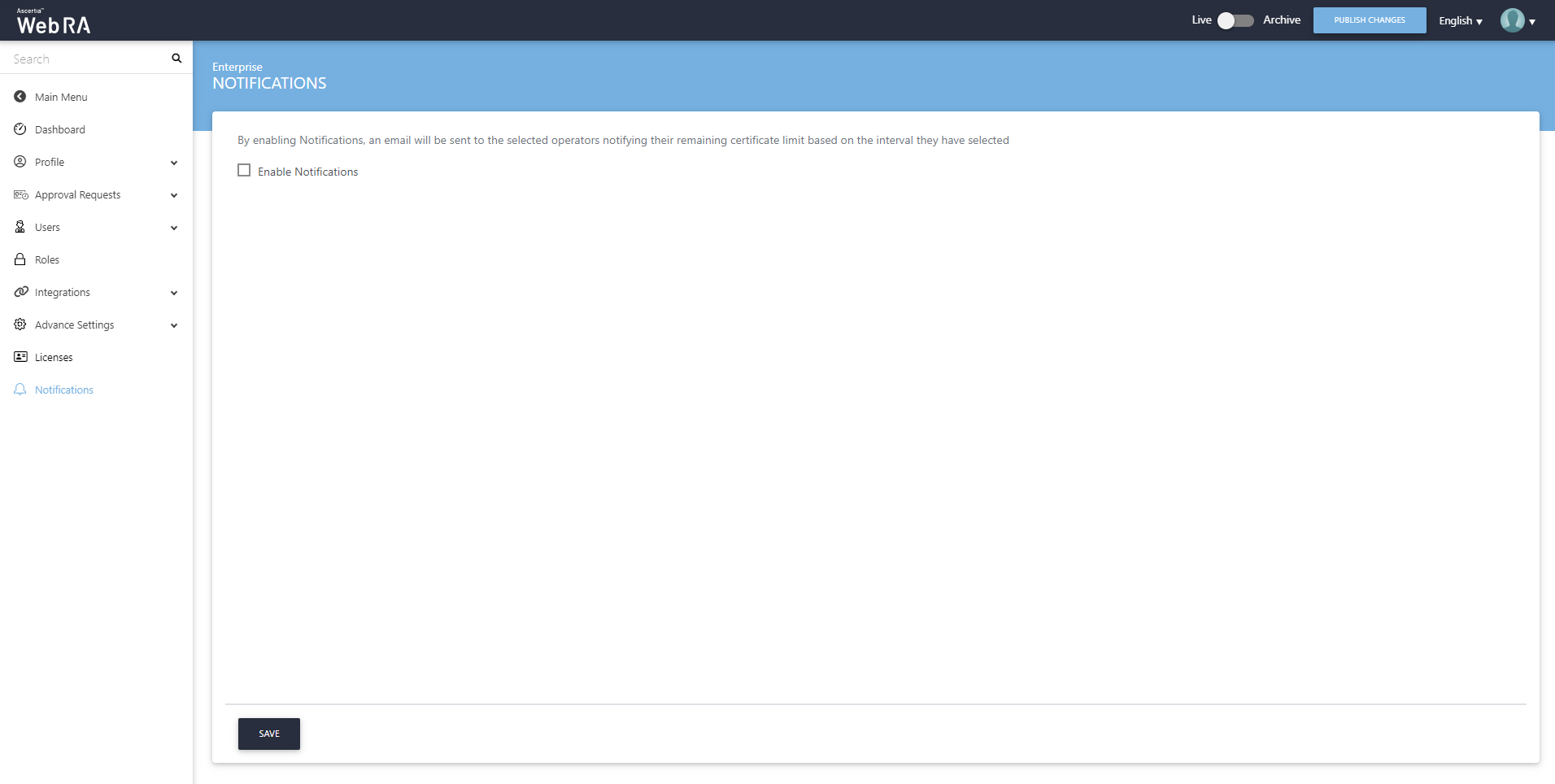This screenshot has height=784, width=1555.
Task: Click the Enable Notifications label text
Action: pyautogui.click(x=308, y=172)
